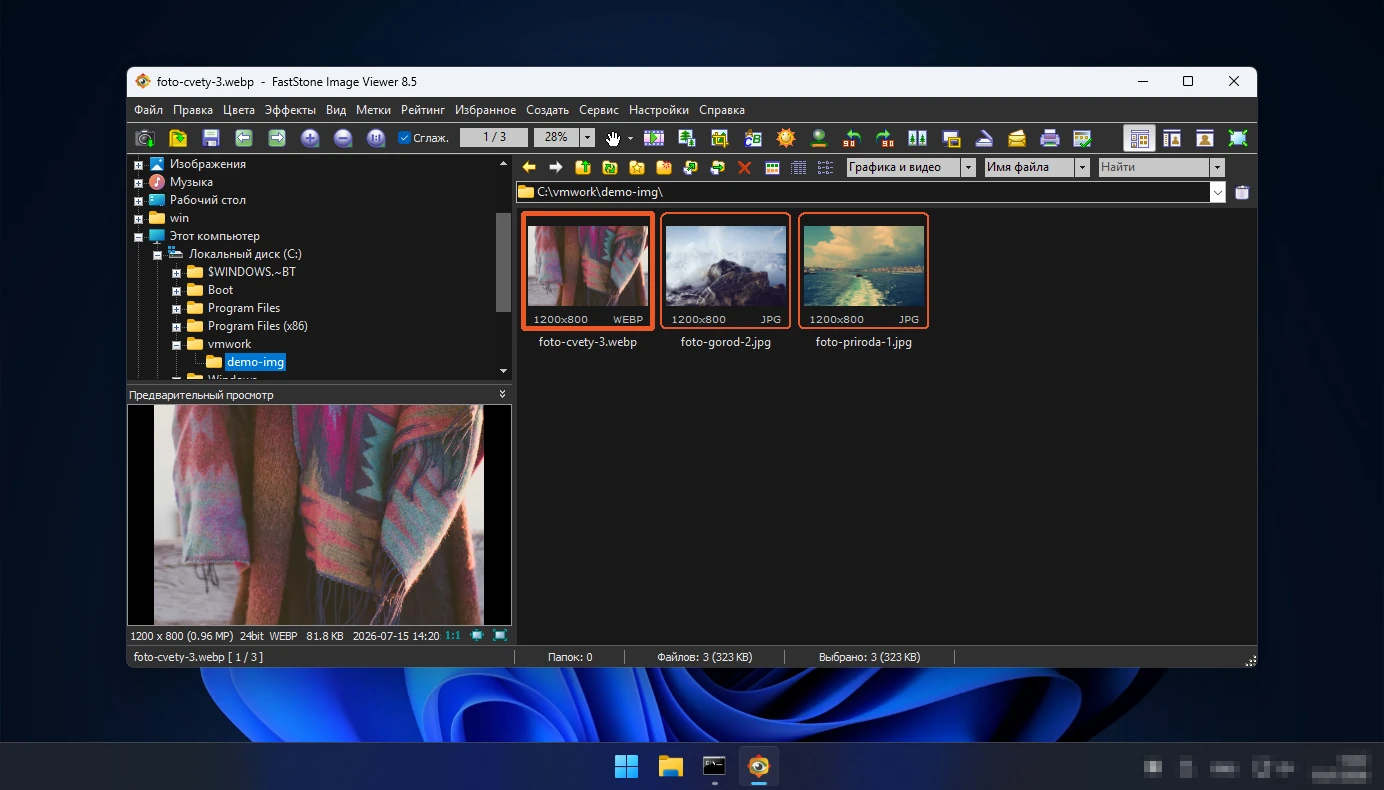Open the zoom percent 28% dropdown
Screen dimensions: 1384x790
(588, 138)
